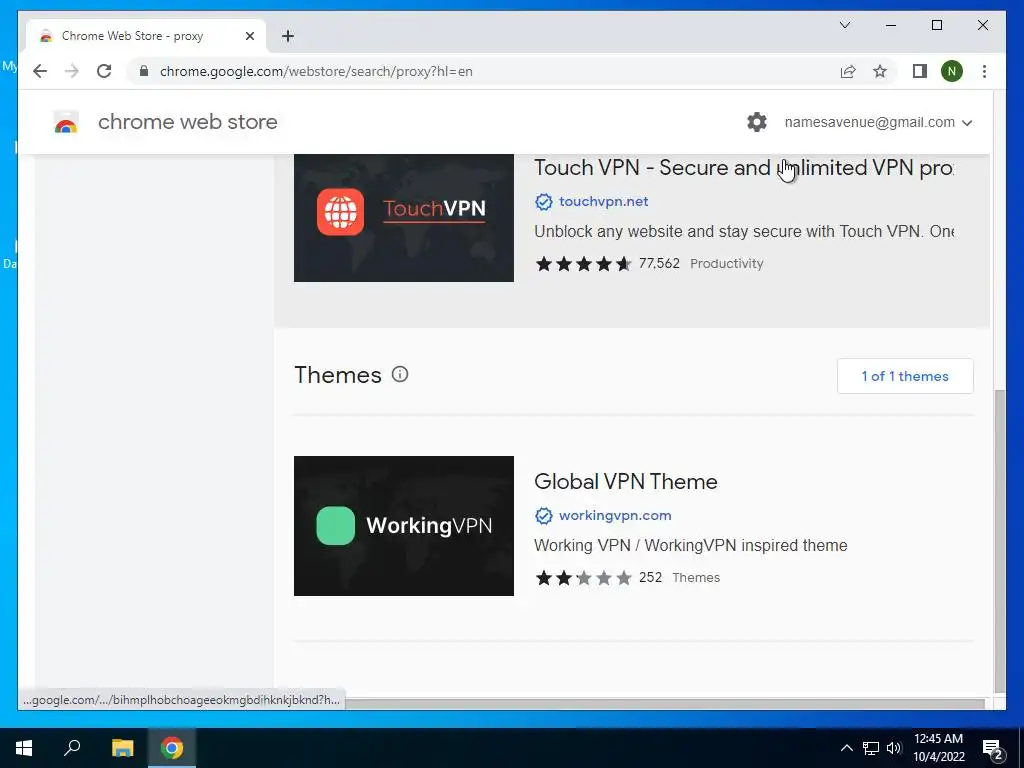The width and height of the screenshot is (1024, 768).
Task: Click the Working VPN inspired theme description
Action: click(690, 545)
